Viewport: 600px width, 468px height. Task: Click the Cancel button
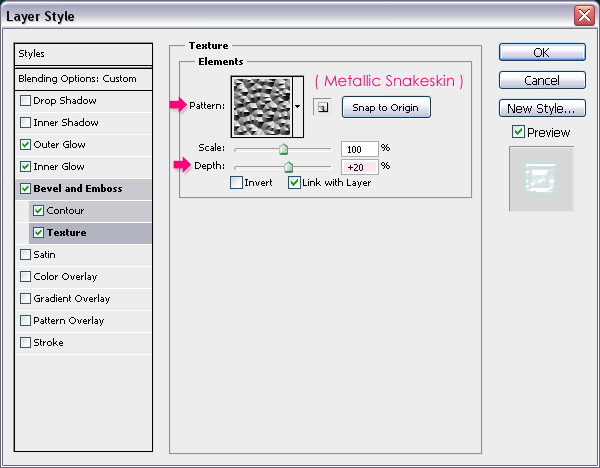pyautogui.click(x=541, y=80)
